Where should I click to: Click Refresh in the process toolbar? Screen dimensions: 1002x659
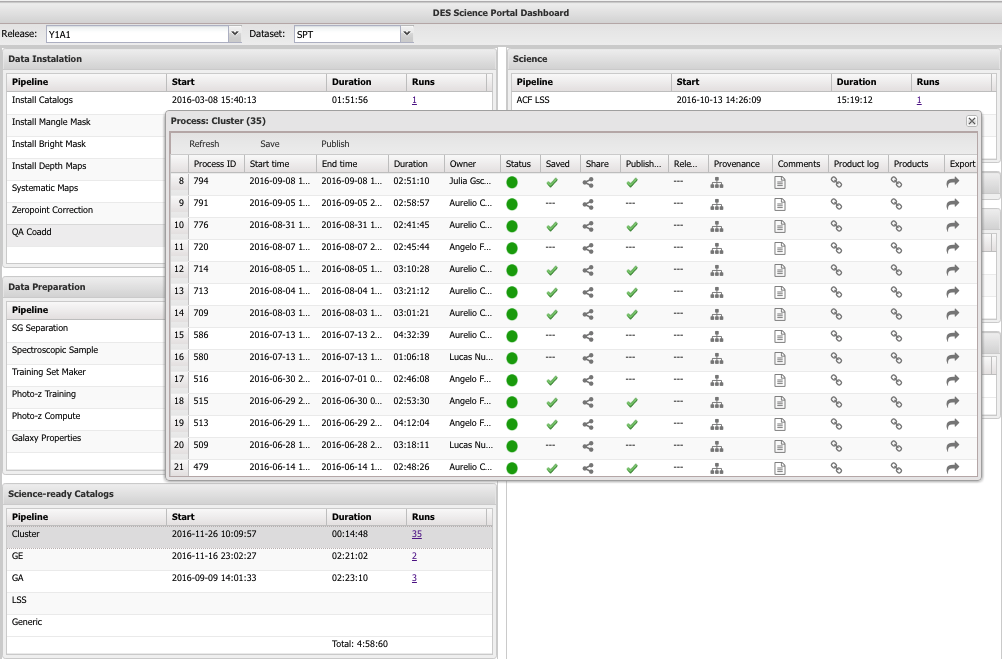point(204,144)
